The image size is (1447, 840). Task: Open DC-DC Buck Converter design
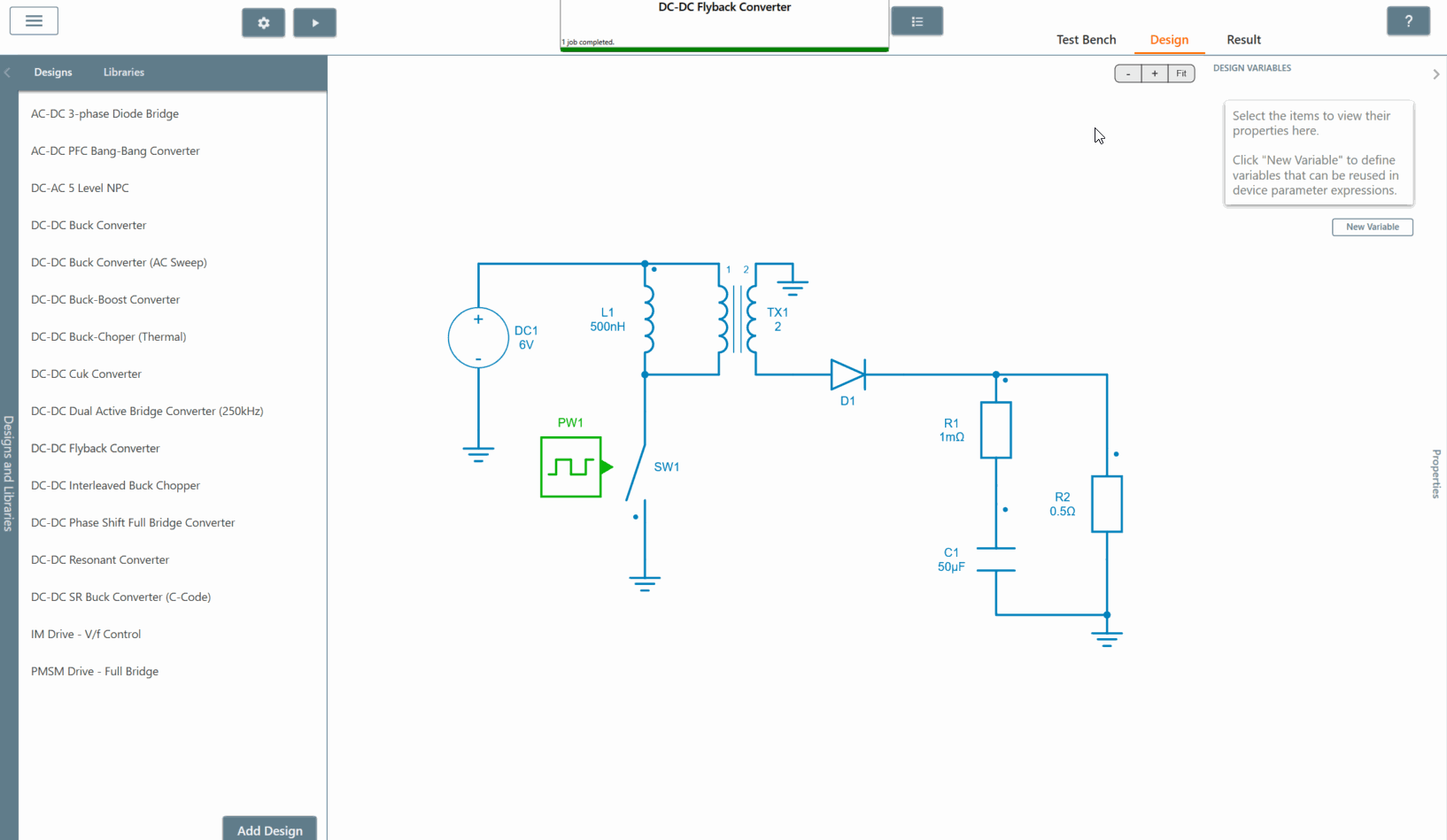pos(89,226)
